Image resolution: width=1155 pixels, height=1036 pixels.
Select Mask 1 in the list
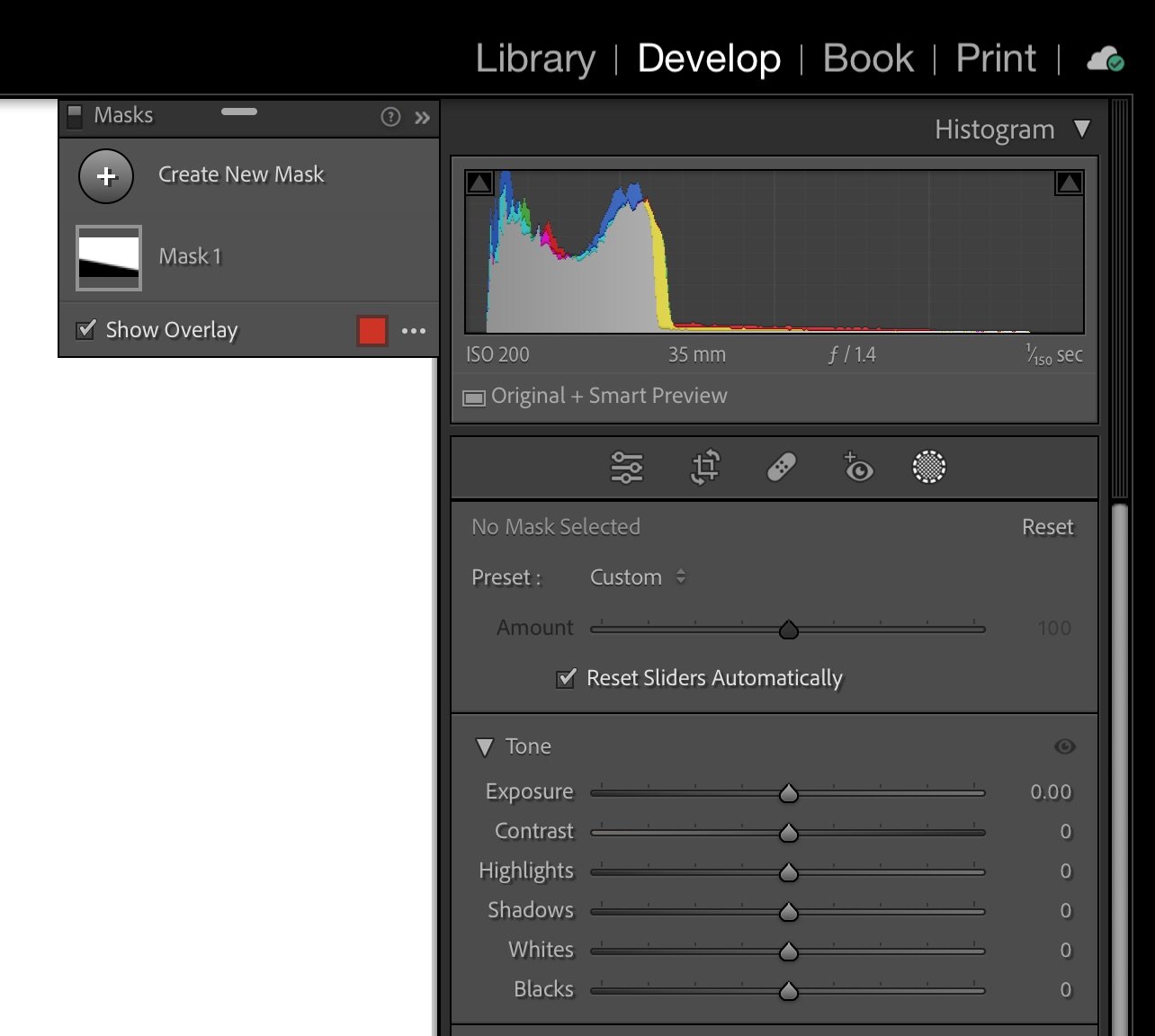coord(249,257)
